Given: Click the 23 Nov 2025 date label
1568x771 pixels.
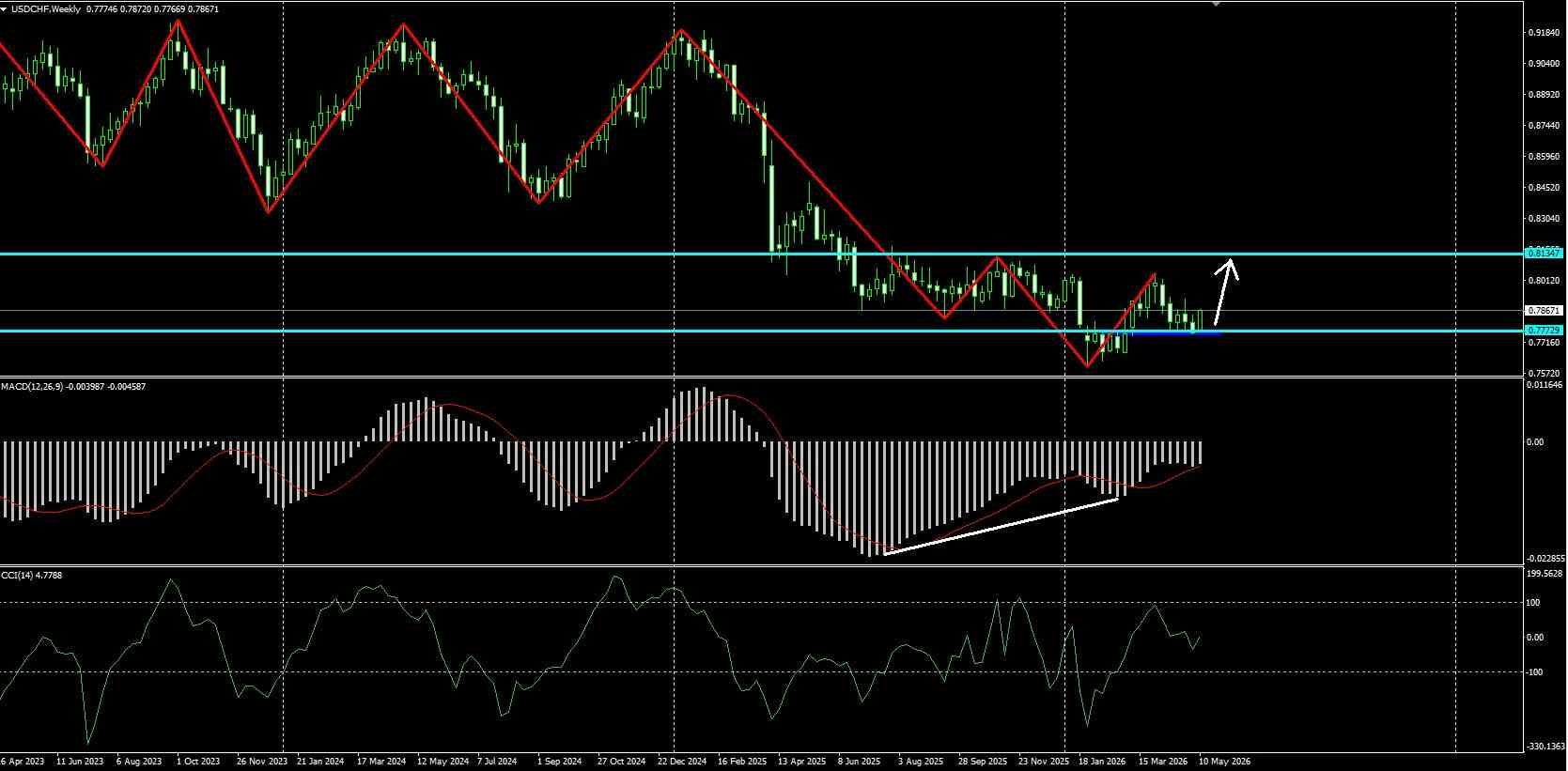Looking at the screenshot, I should [x=1044, y=762].
